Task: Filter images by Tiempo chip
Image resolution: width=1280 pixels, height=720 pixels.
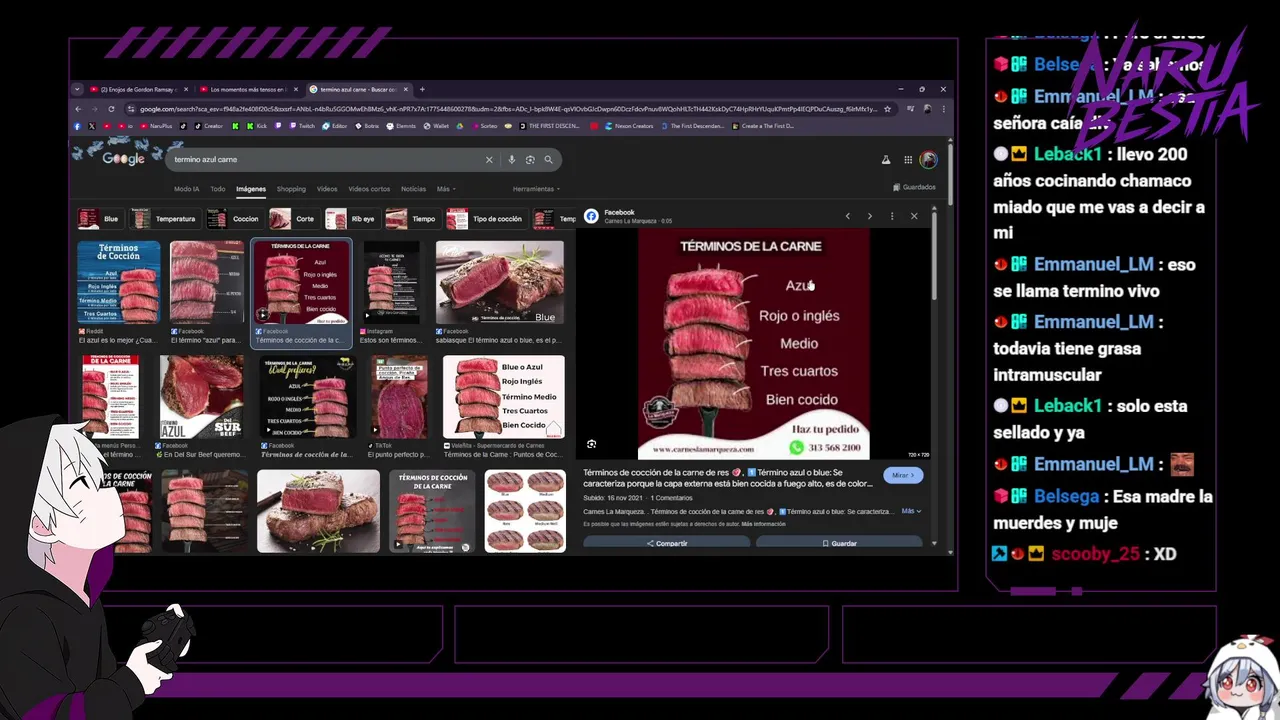Action: pyautogui.click(x=413, y=219)
